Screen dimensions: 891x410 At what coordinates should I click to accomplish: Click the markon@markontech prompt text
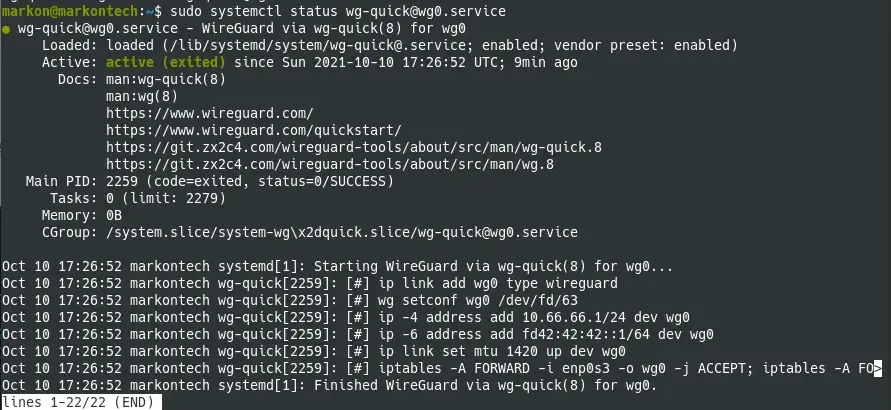(x=69, y=11)
